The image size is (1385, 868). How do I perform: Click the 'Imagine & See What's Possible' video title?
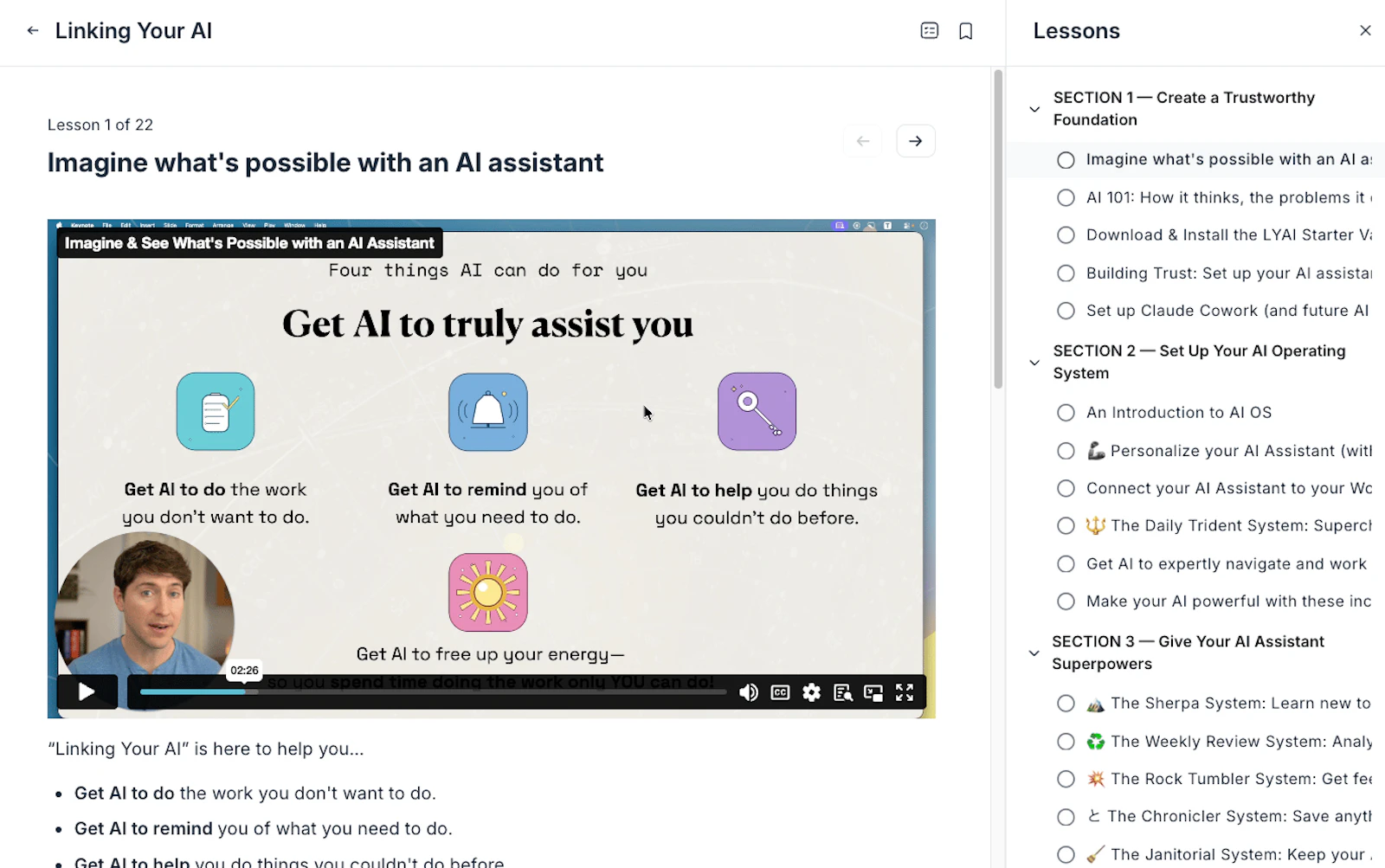click(x=249, y=243)
